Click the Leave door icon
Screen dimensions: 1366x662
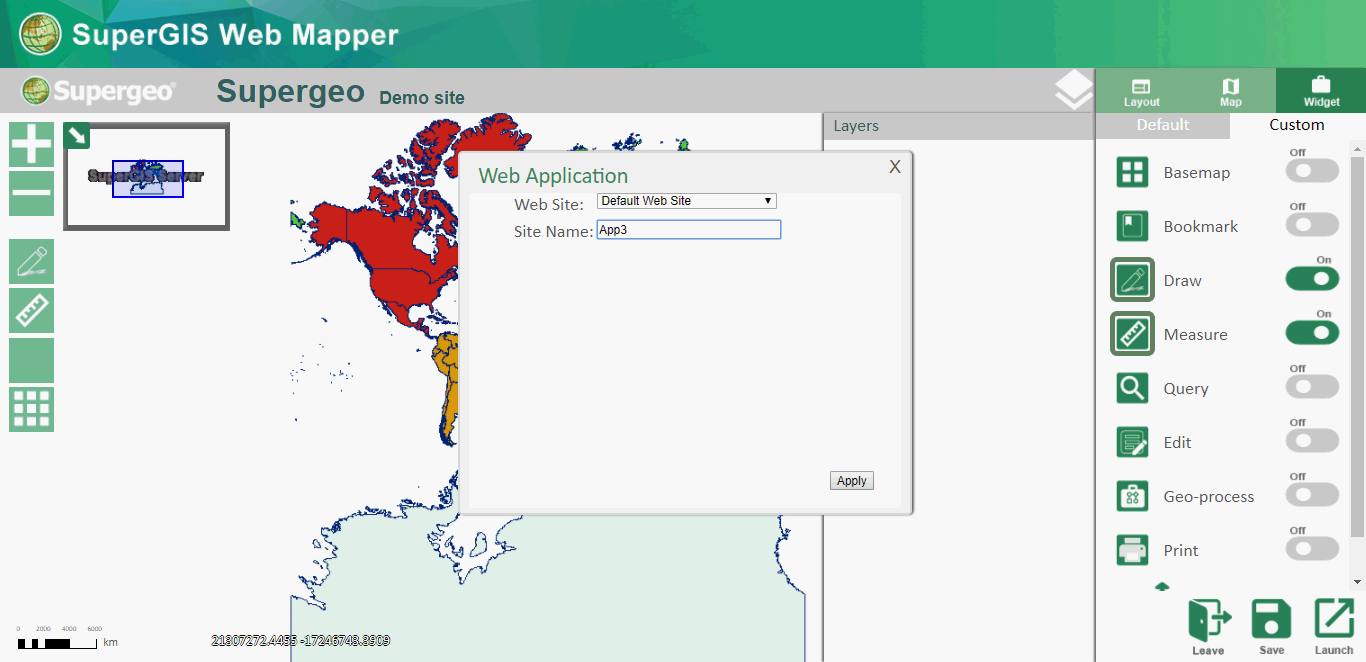point(1209,627)
